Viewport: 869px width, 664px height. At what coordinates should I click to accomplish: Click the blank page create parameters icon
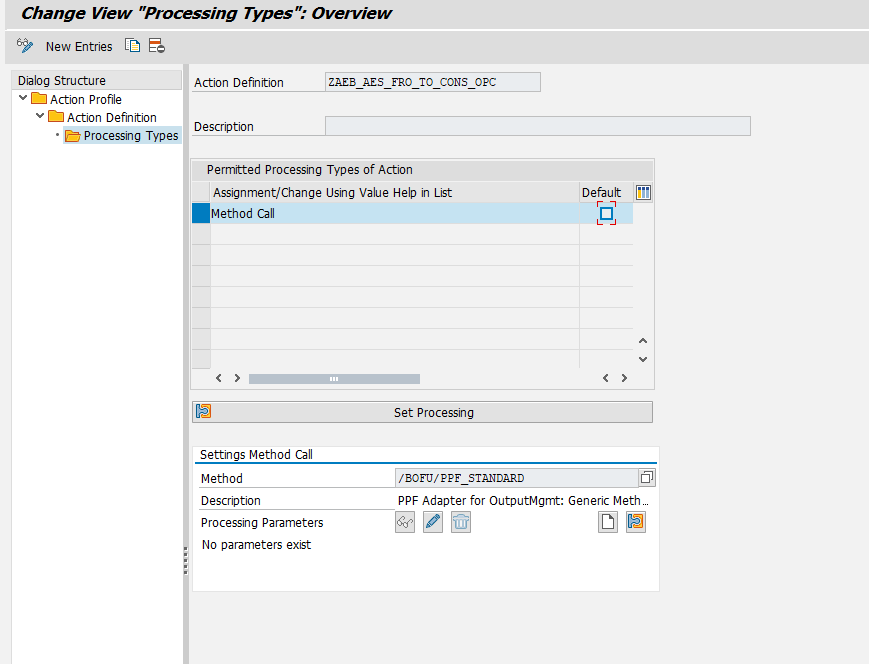(608, 522)
